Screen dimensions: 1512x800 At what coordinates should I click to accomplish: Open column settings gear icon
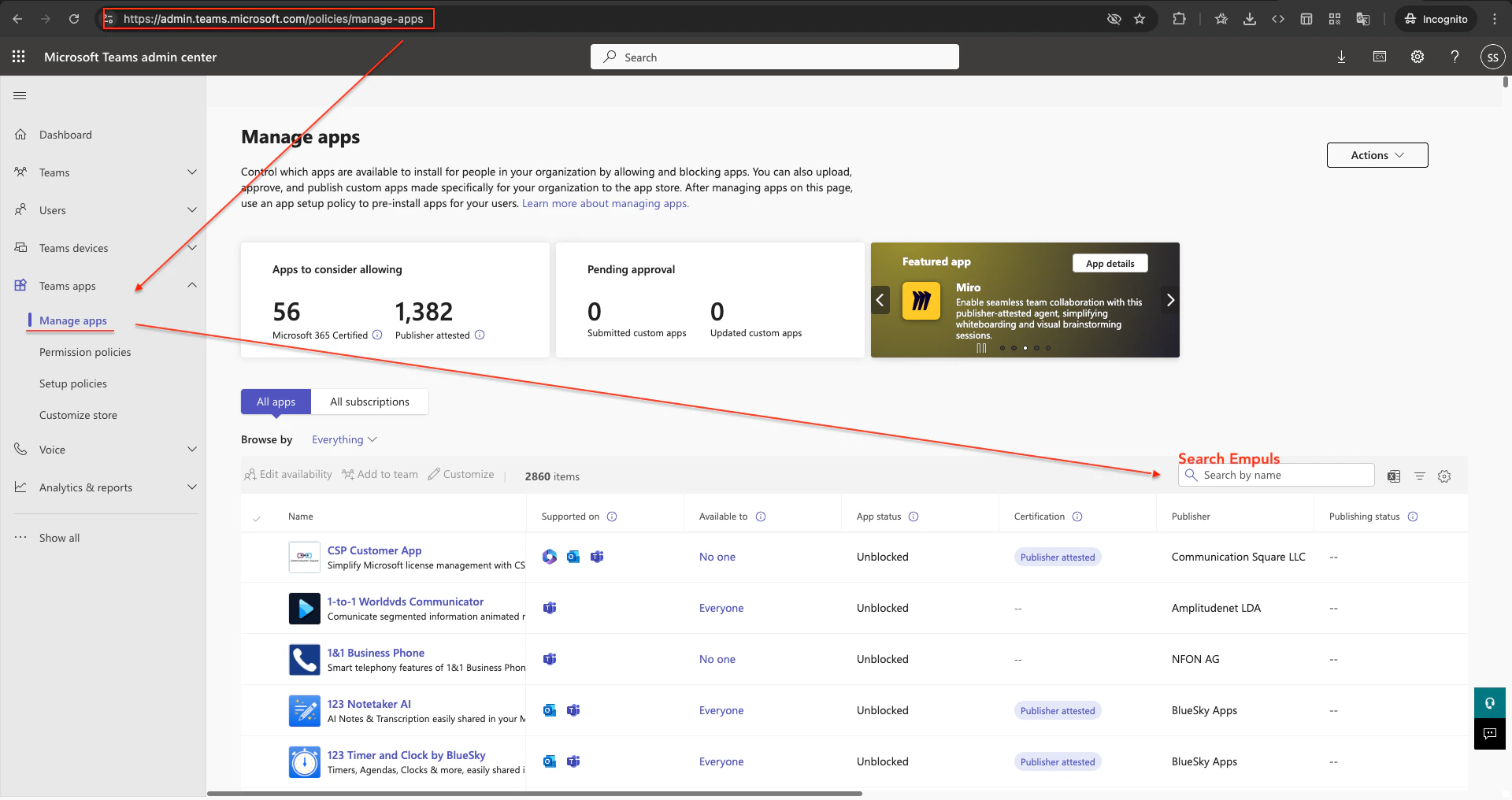tap(1444, 476)
